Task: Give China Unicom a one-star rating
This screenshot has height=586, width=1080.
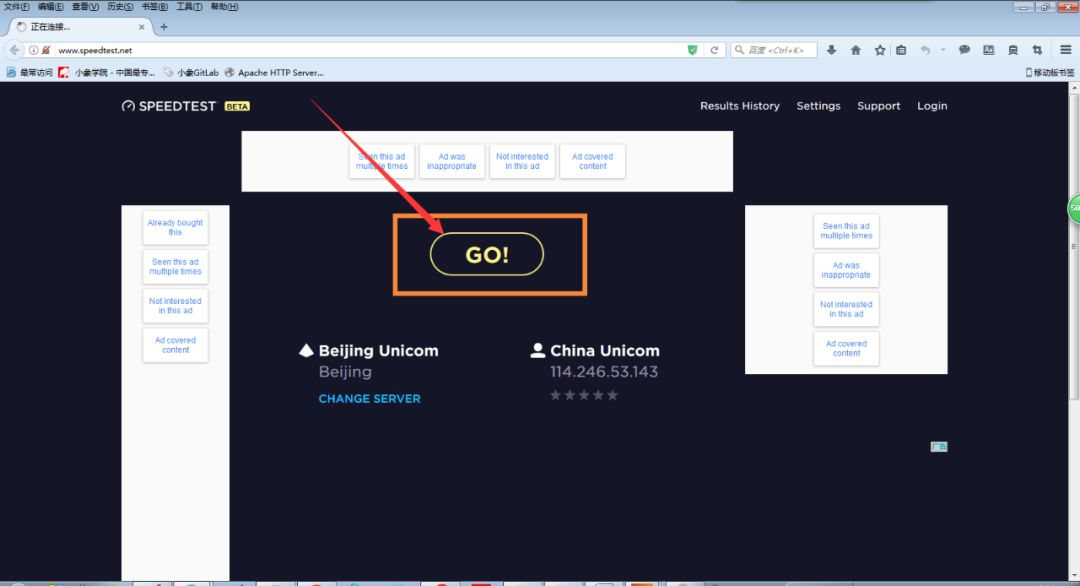Action: pos(555,395)
